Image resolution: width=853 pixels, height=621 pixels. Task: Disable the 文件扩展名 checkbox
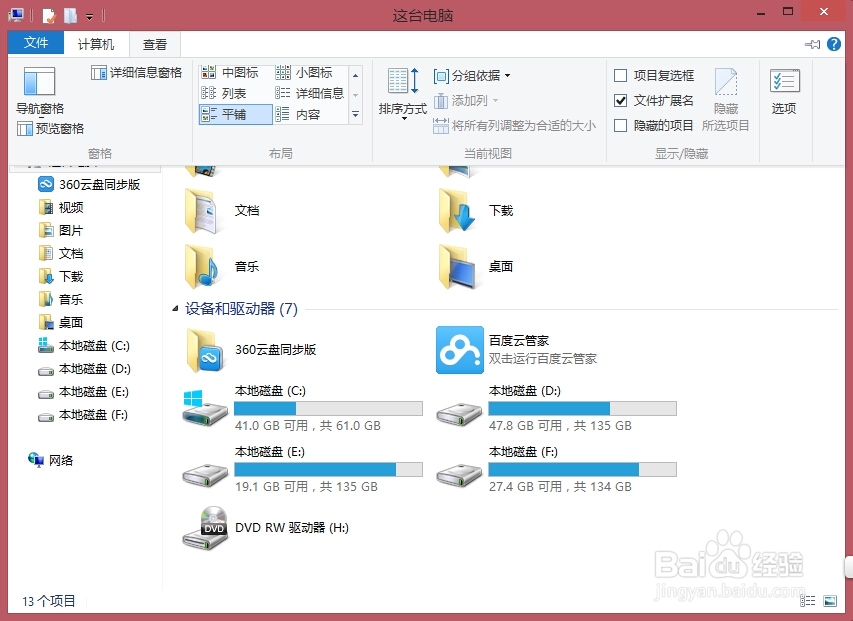619,99
